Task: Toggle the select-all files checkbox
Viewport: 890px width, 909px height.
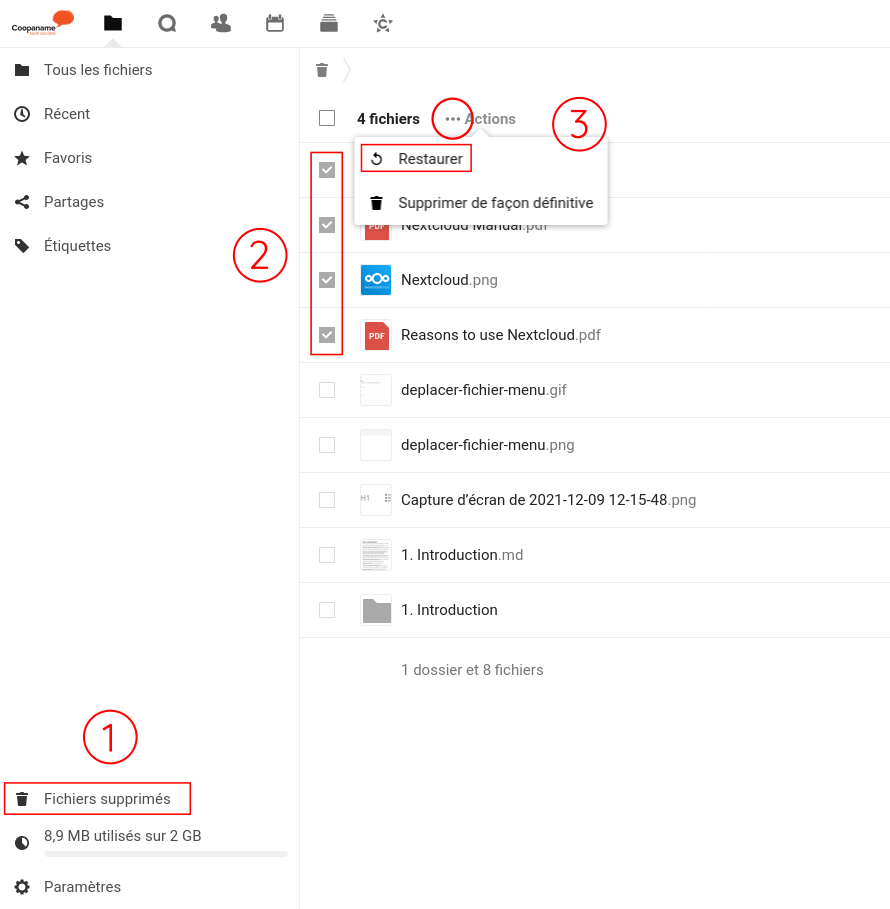Action: coord(327,119)
